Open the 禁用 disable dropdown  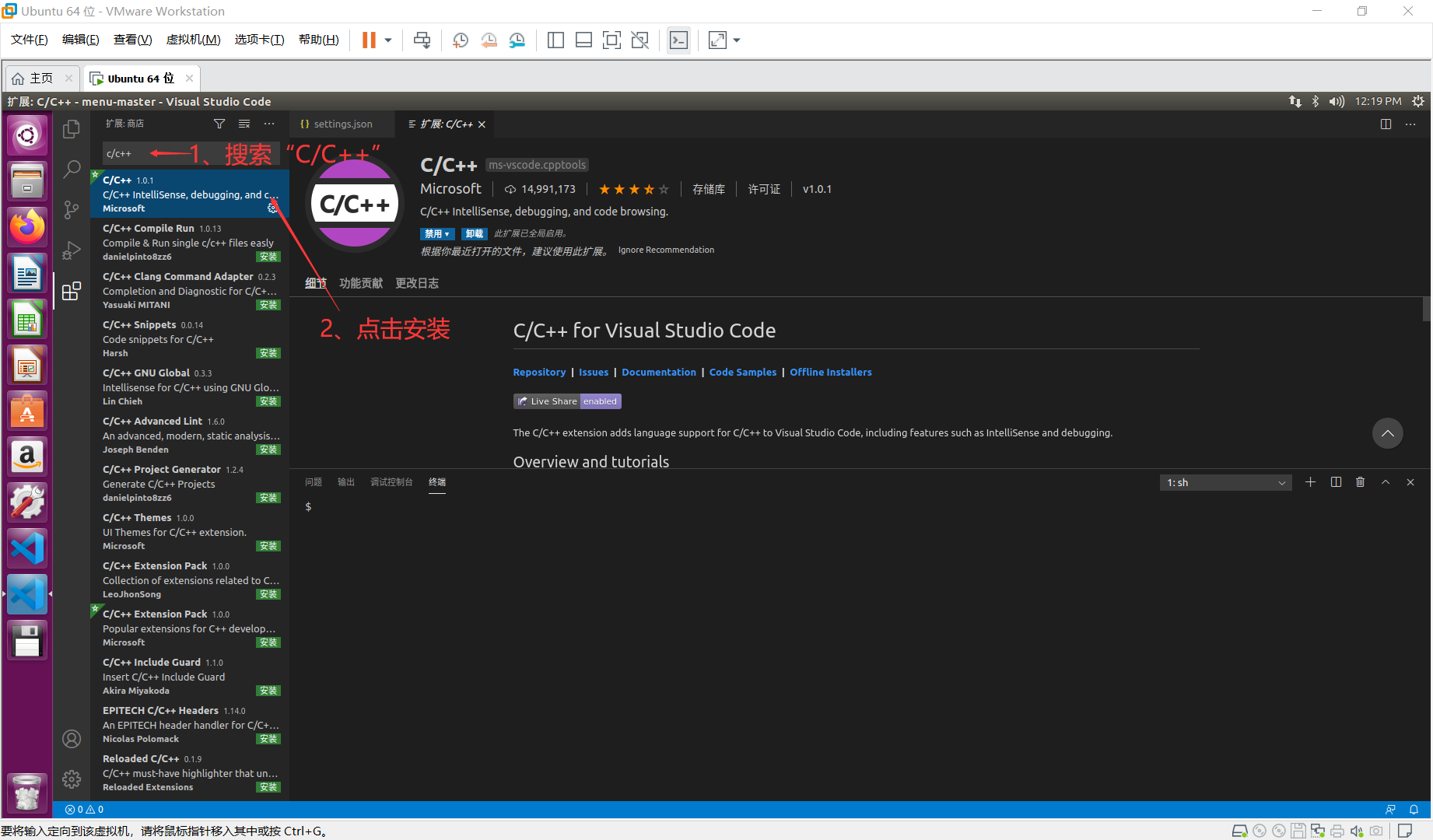point(437,234)
